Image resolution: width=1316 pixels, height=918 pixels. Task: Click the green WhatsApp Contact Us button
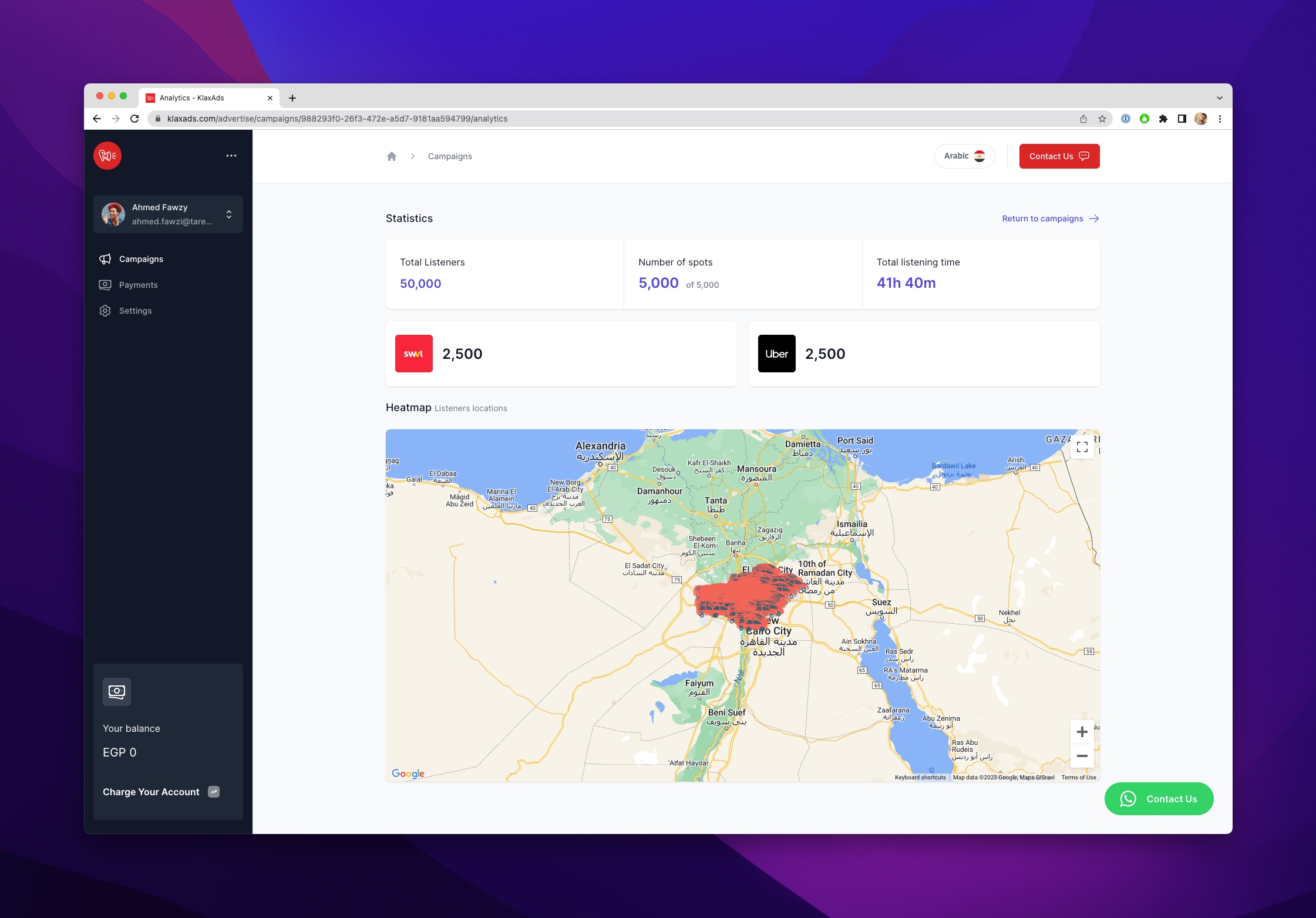coord(1159,799)
